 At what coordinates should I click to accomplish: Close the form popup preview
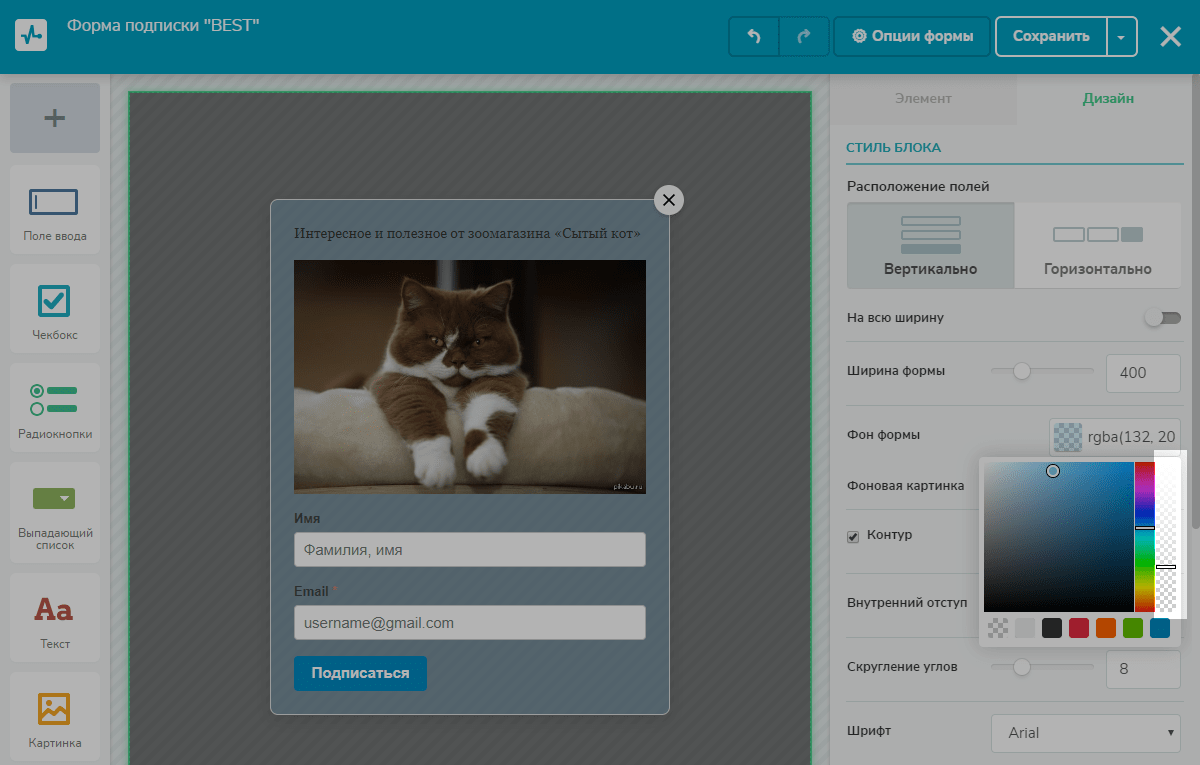point(669,200)
